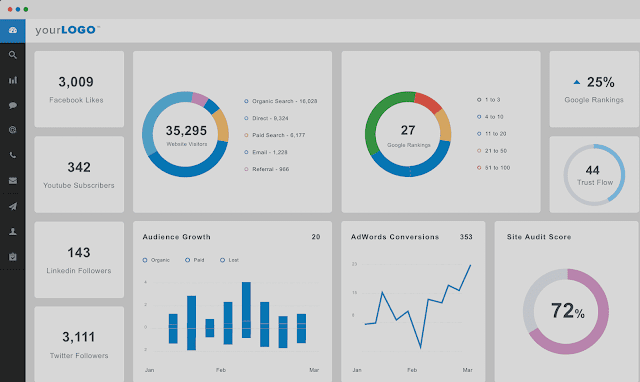
Task: Toggle the Direct legend entry
Action: click(x=266, y=118)
